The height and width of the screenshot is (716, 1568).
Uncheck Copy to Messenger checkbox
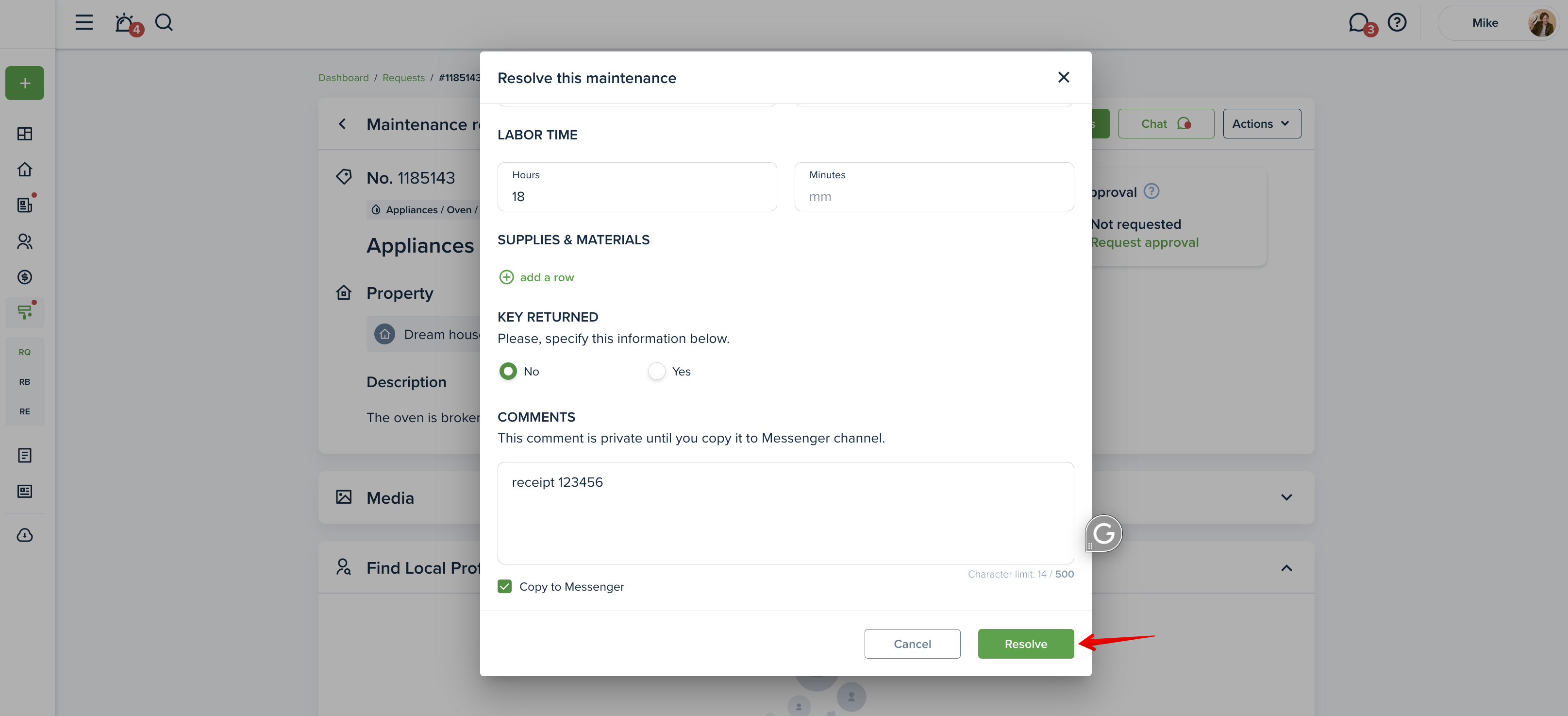[x=504, y=586]
